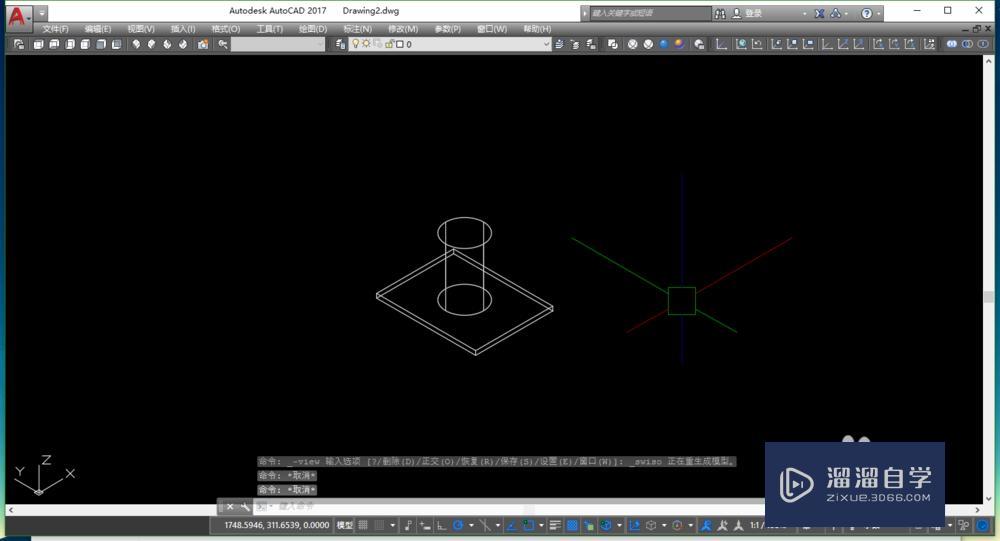Set UCS to World icon
The image size is (1000, 541).
click(x=741, y=44)
